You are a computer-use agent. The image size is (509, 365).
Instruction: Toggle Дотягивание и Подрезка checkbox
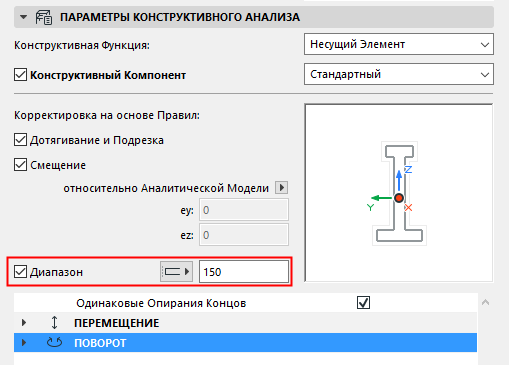[20, 140]
